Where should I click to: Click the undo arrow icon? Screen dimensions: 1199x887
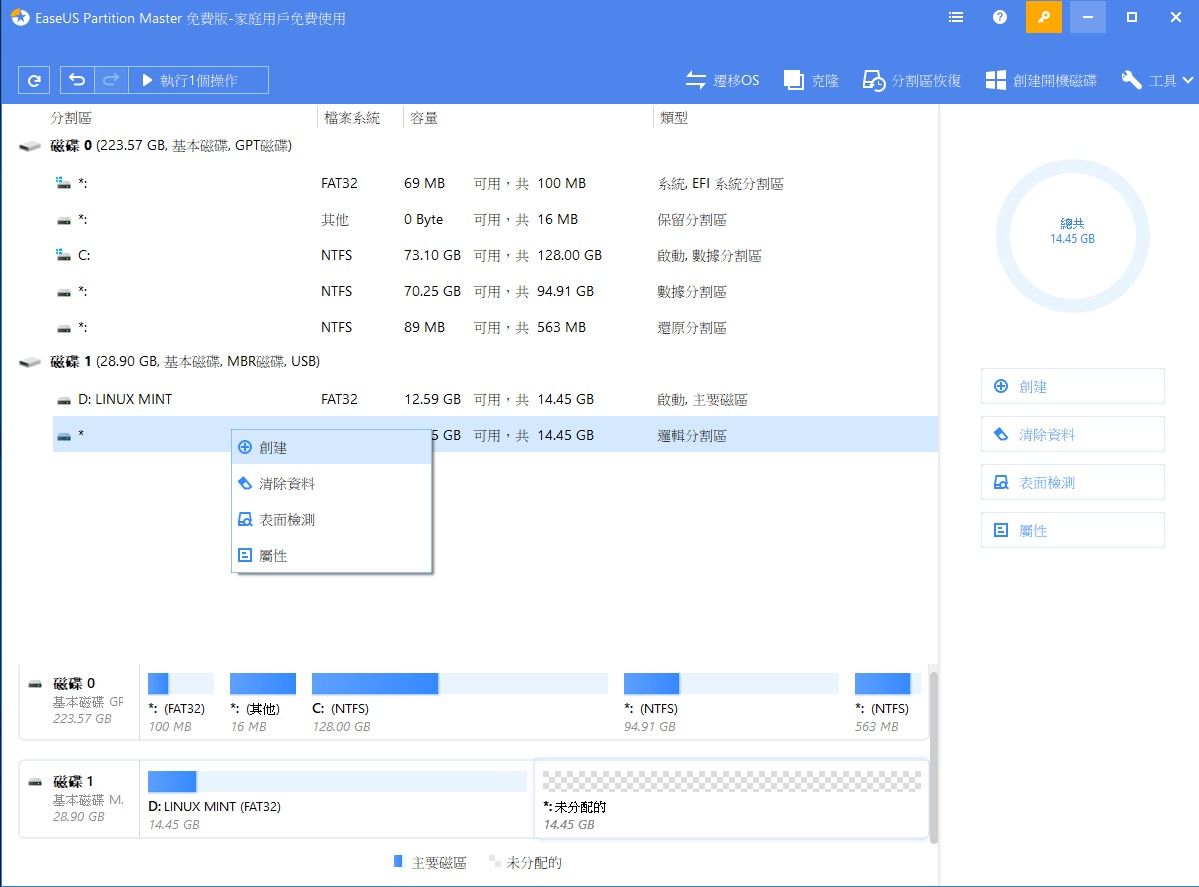point(78,81)
